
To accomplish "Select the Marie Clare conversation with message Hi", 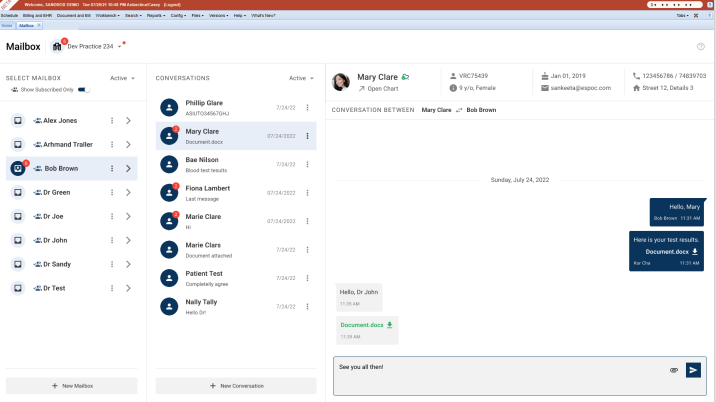I will tap(236, 221).
